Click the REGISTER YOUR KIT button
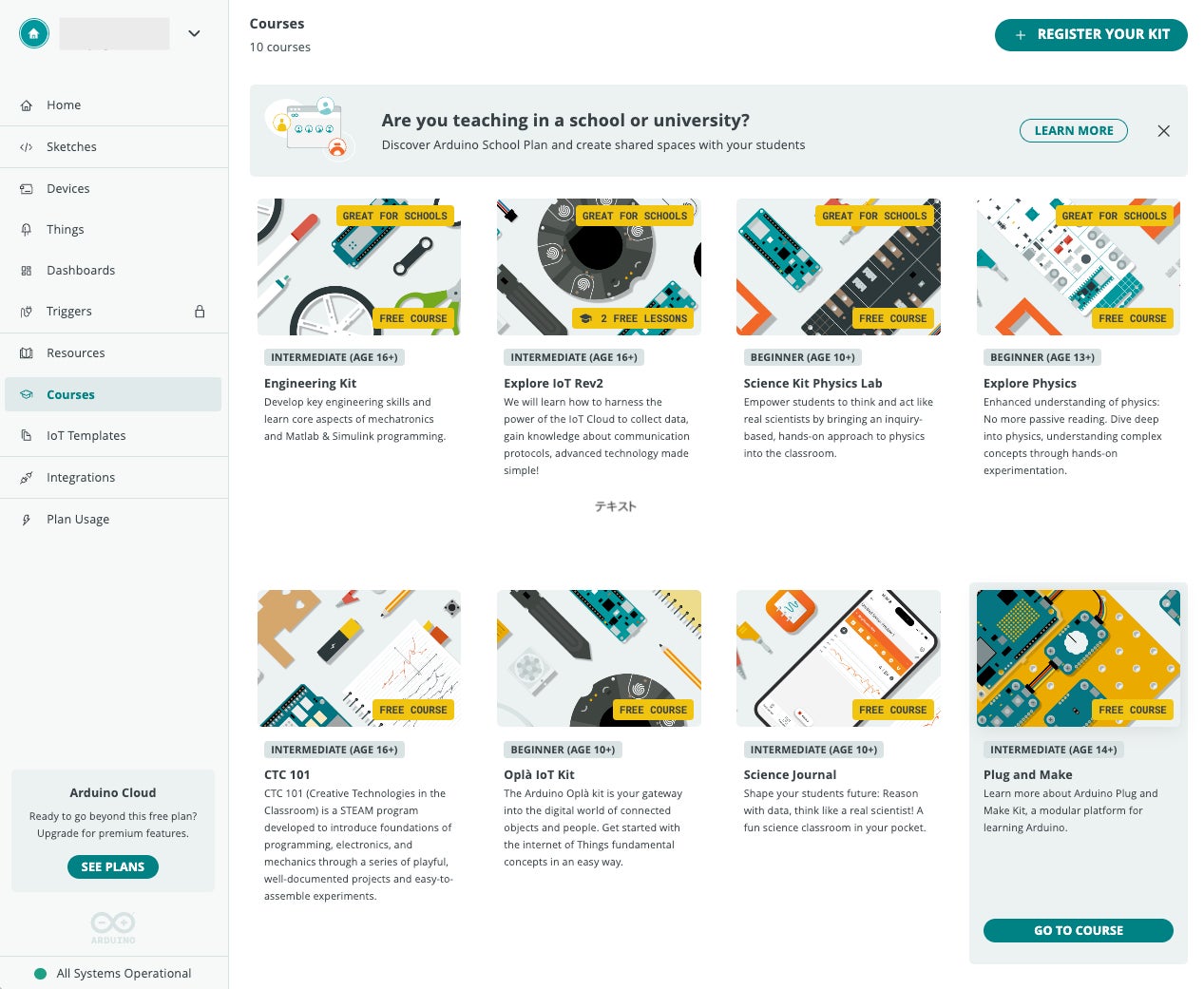This screenshot has height=989, width=1204. pyautogui.click(x=1091, y=34)
